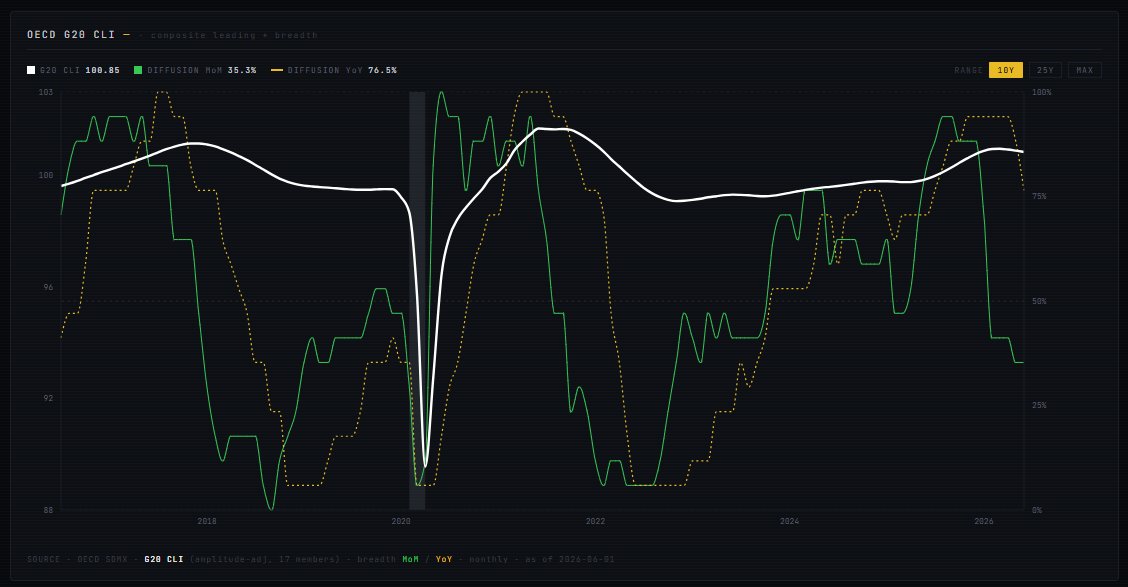Image resolution: width=1128 pixels, height=587 pixels.
Task: Click the 0% right-axis label
Action: click(x=1037, y=510)
